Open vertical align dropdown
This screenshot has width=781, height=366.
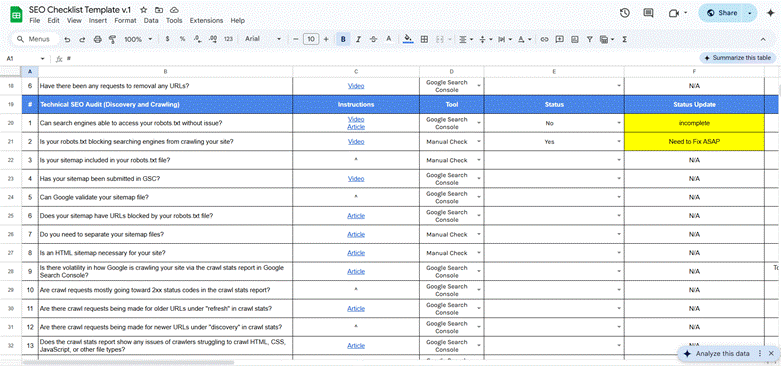coord(485,39)
